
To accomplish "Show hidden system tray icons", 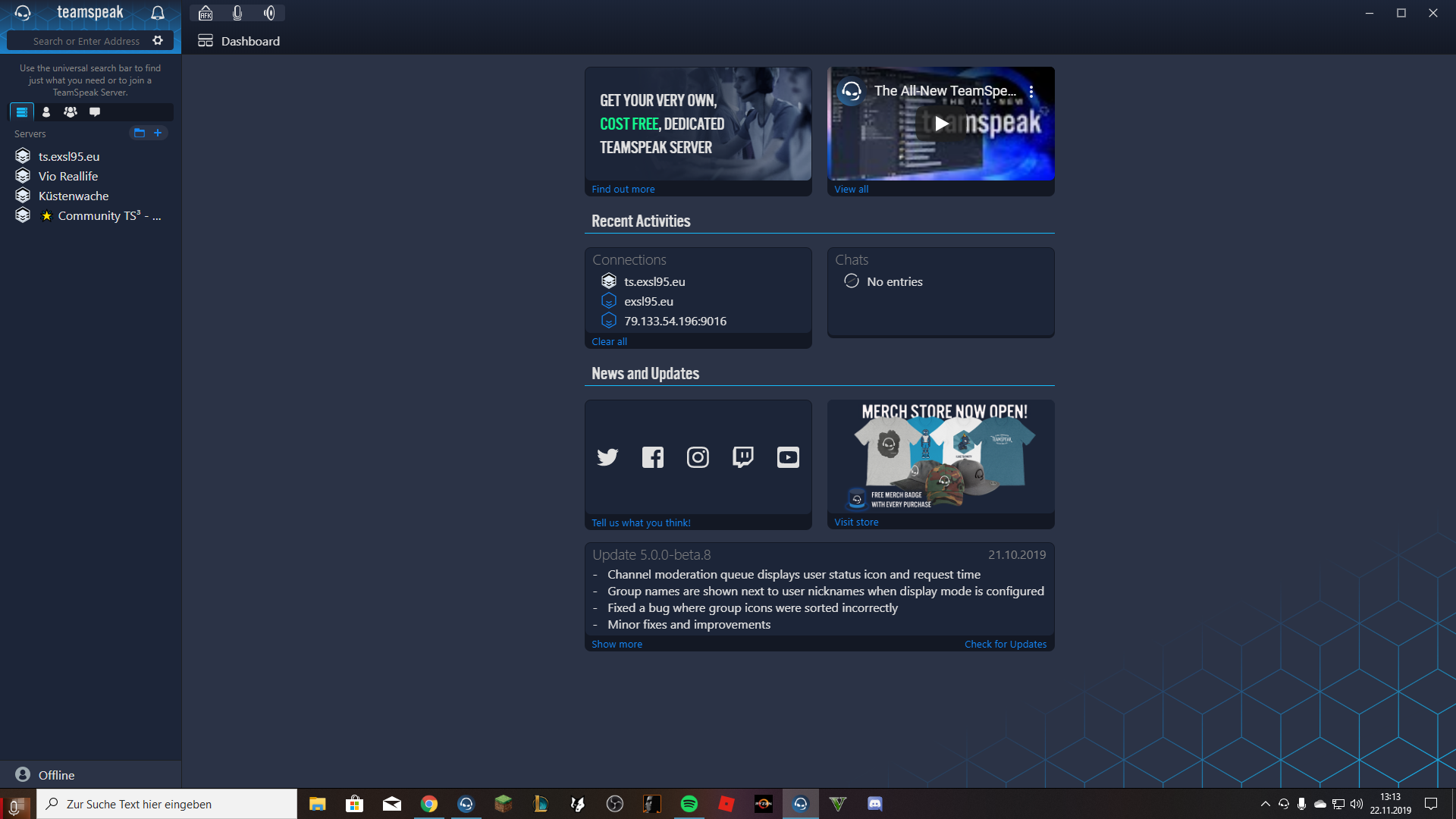I will click(1265, 804).
